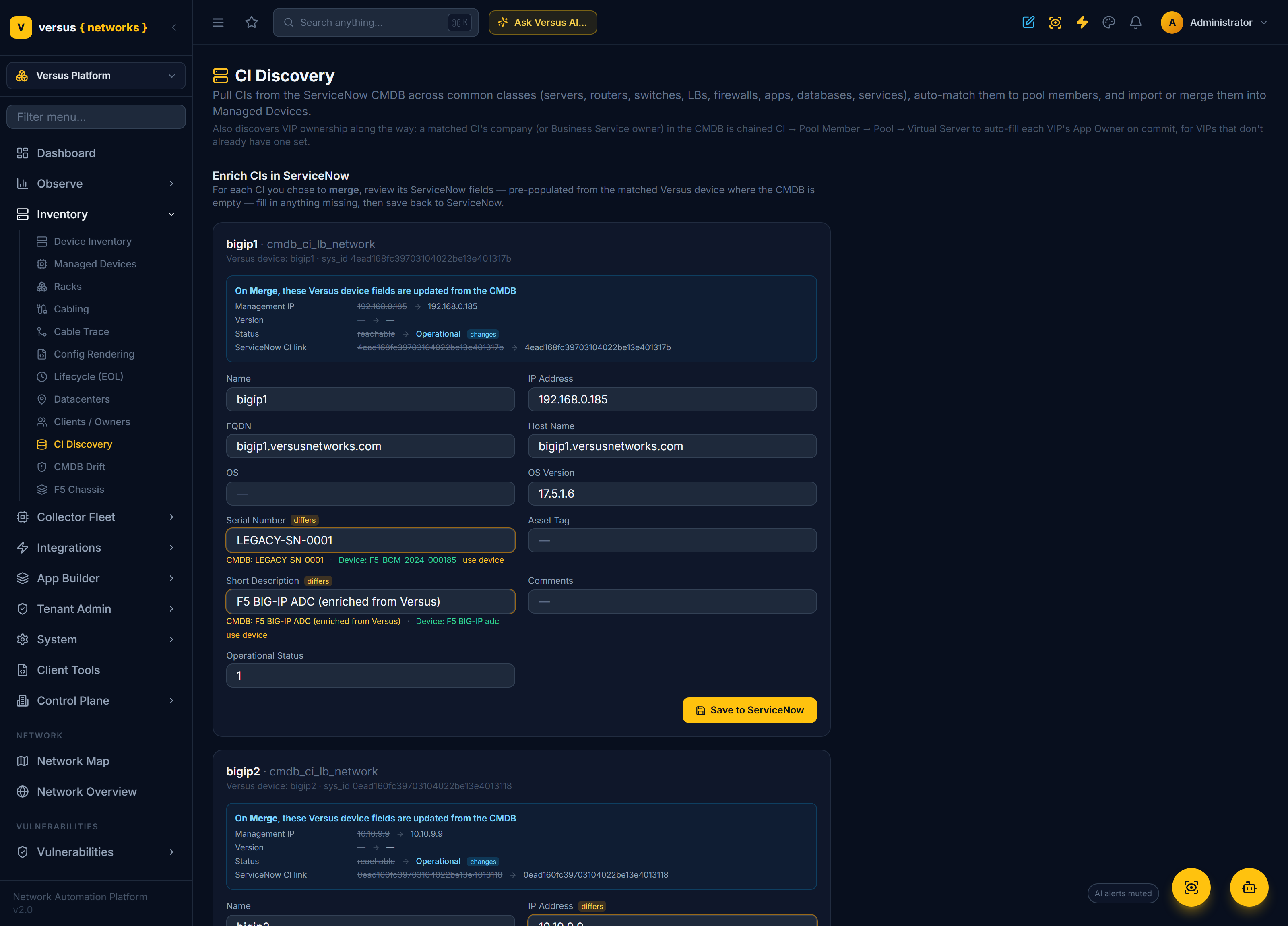
Task: Click the Versus logo icon
Action: tap(21, 27)
